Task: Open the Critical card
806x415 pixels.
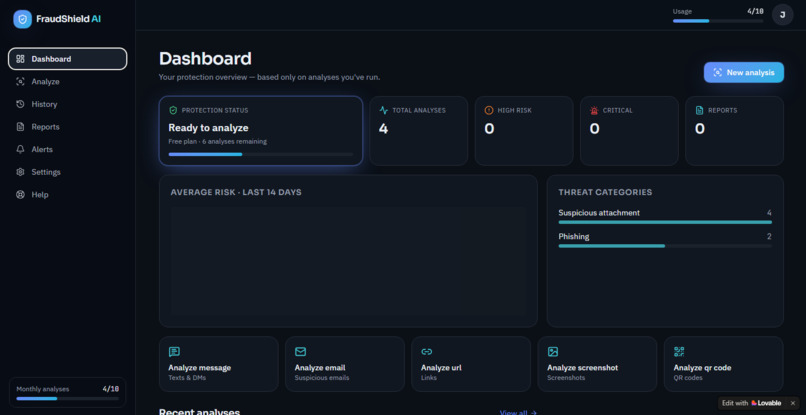Action: pos(629,131)
